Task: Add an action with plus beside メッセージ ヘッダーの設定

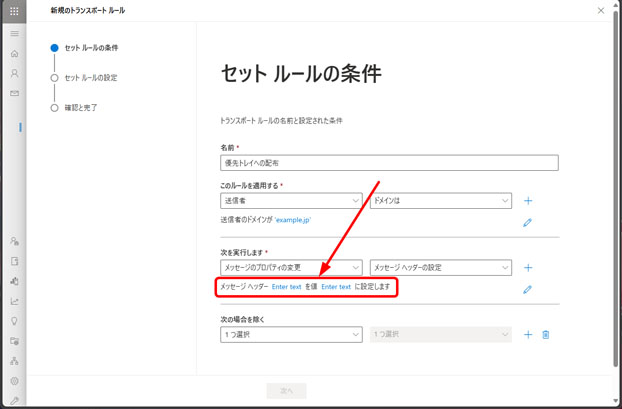Action: [x=528, y=268]
